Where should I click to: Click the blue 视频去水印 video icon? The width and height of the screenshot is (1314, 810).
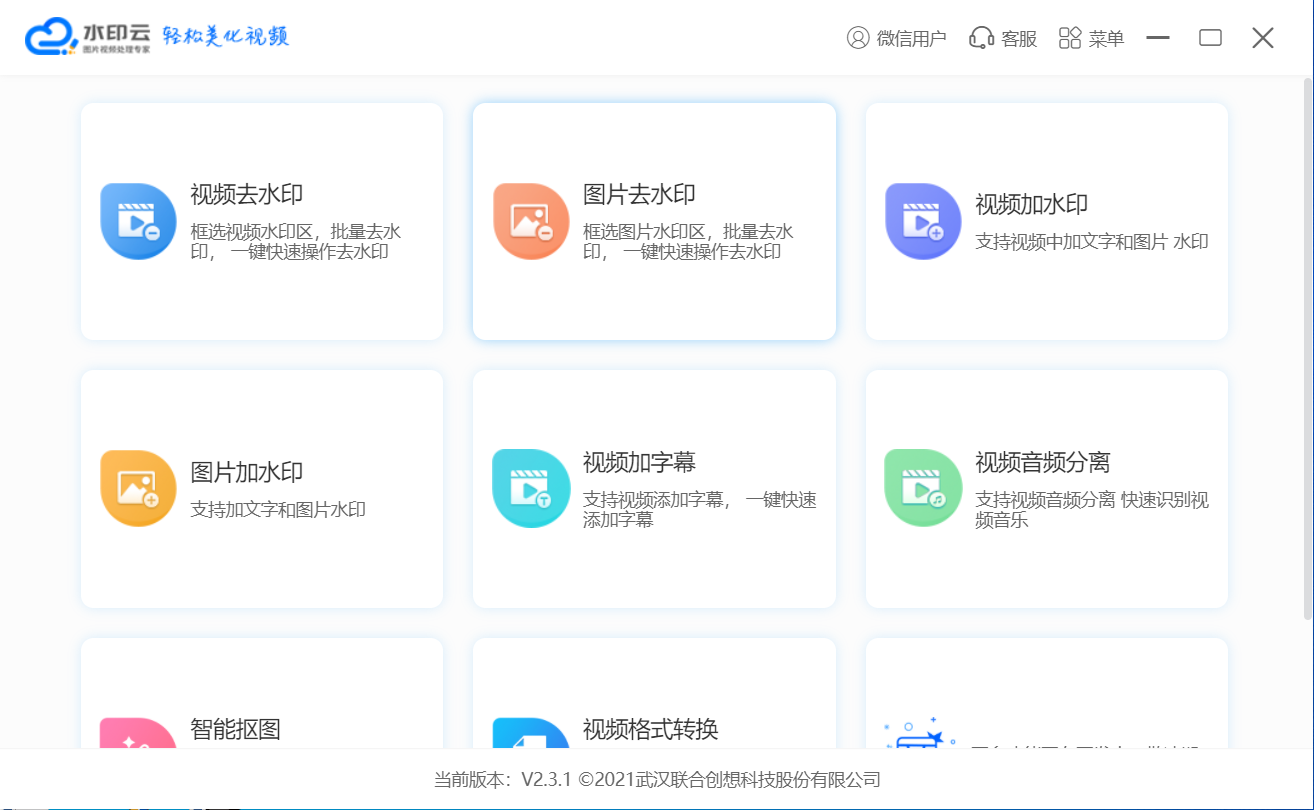coord(138,221)
